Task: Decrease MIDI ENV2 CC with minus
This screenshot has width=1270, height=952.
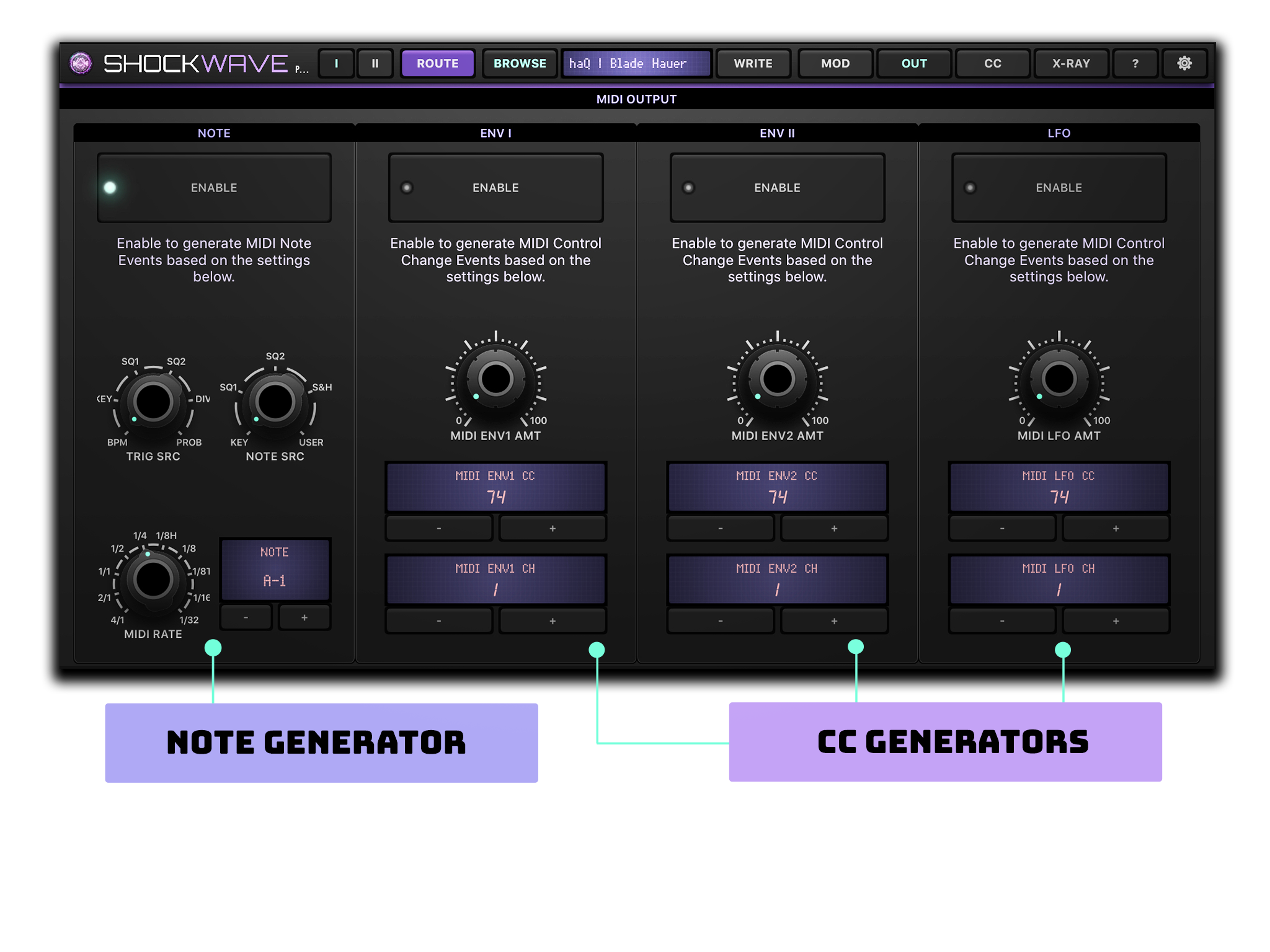Action: coord(721,528)
